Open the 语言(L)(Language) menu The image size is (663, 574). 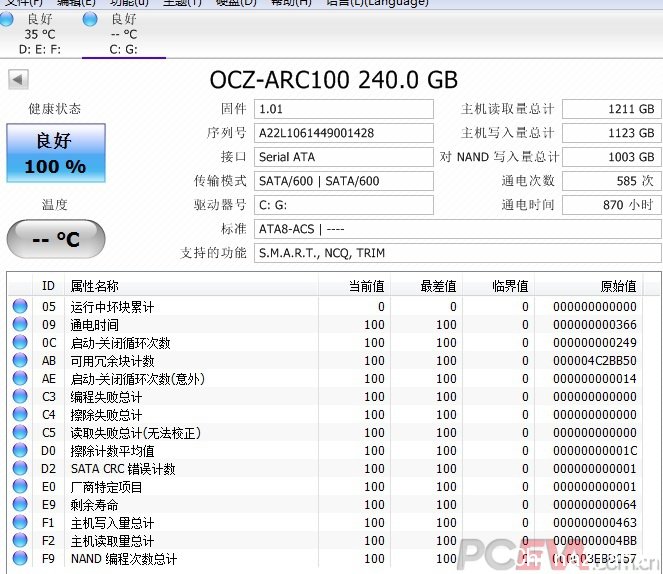click(x=377, y=3)
